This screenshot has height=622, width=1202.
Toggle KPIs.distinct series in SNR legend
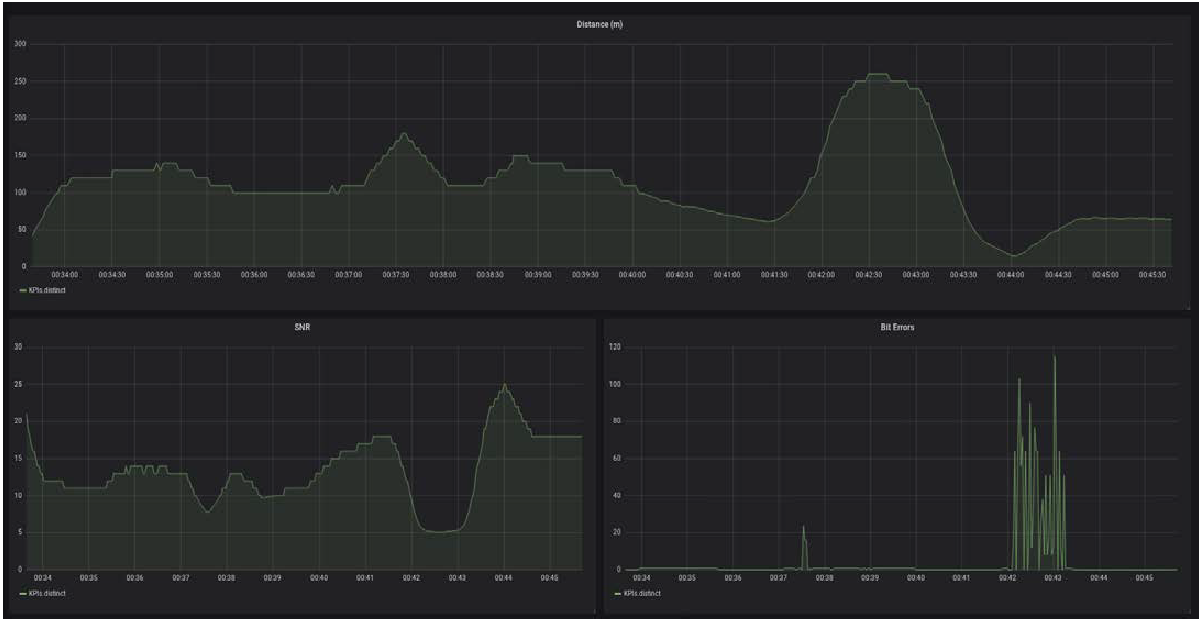tap(43, 593)
